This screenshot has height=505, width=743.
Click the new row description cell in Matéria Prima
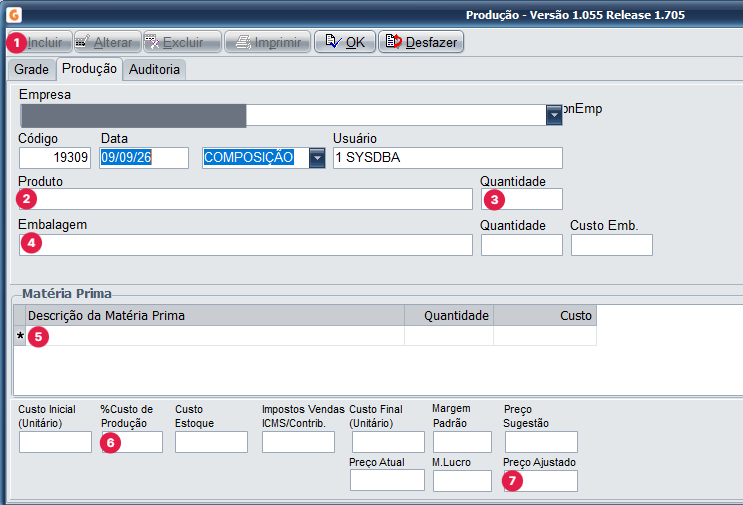coord(215,336)
